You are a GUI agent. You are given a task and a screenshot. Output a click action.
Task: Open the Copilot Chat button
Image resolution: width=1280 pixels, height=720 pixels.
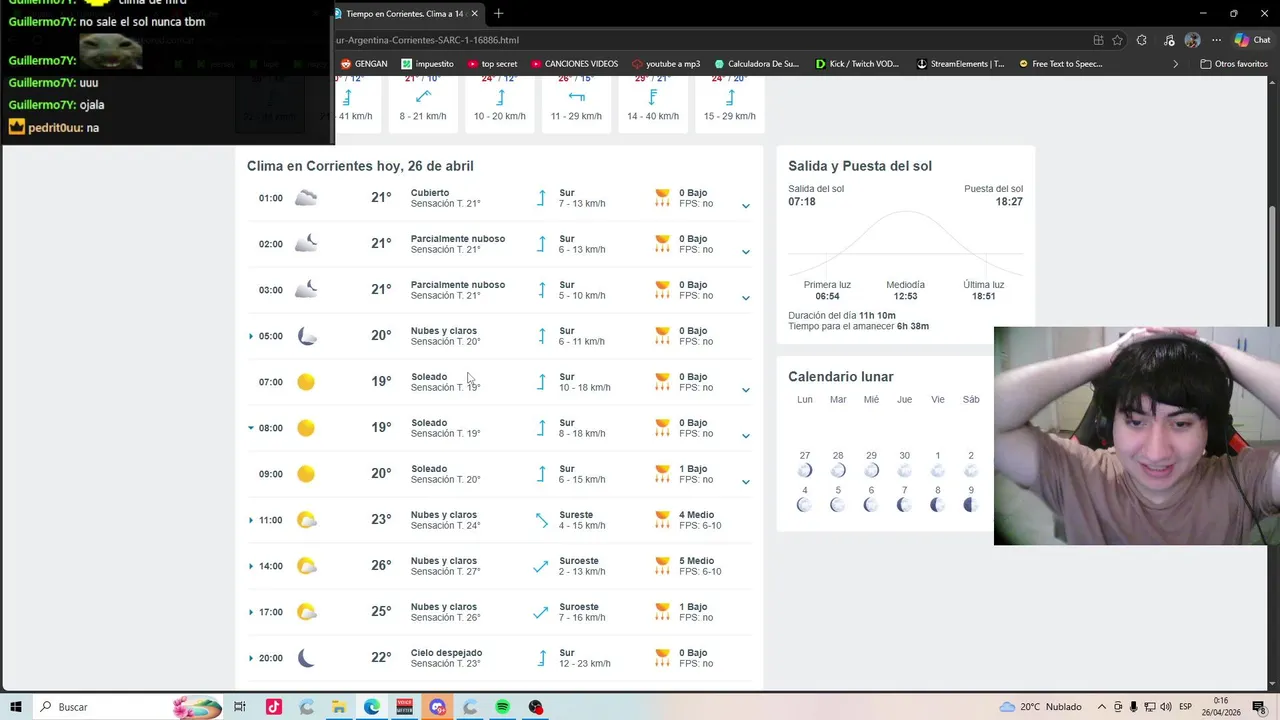[x=1252, y=40]
